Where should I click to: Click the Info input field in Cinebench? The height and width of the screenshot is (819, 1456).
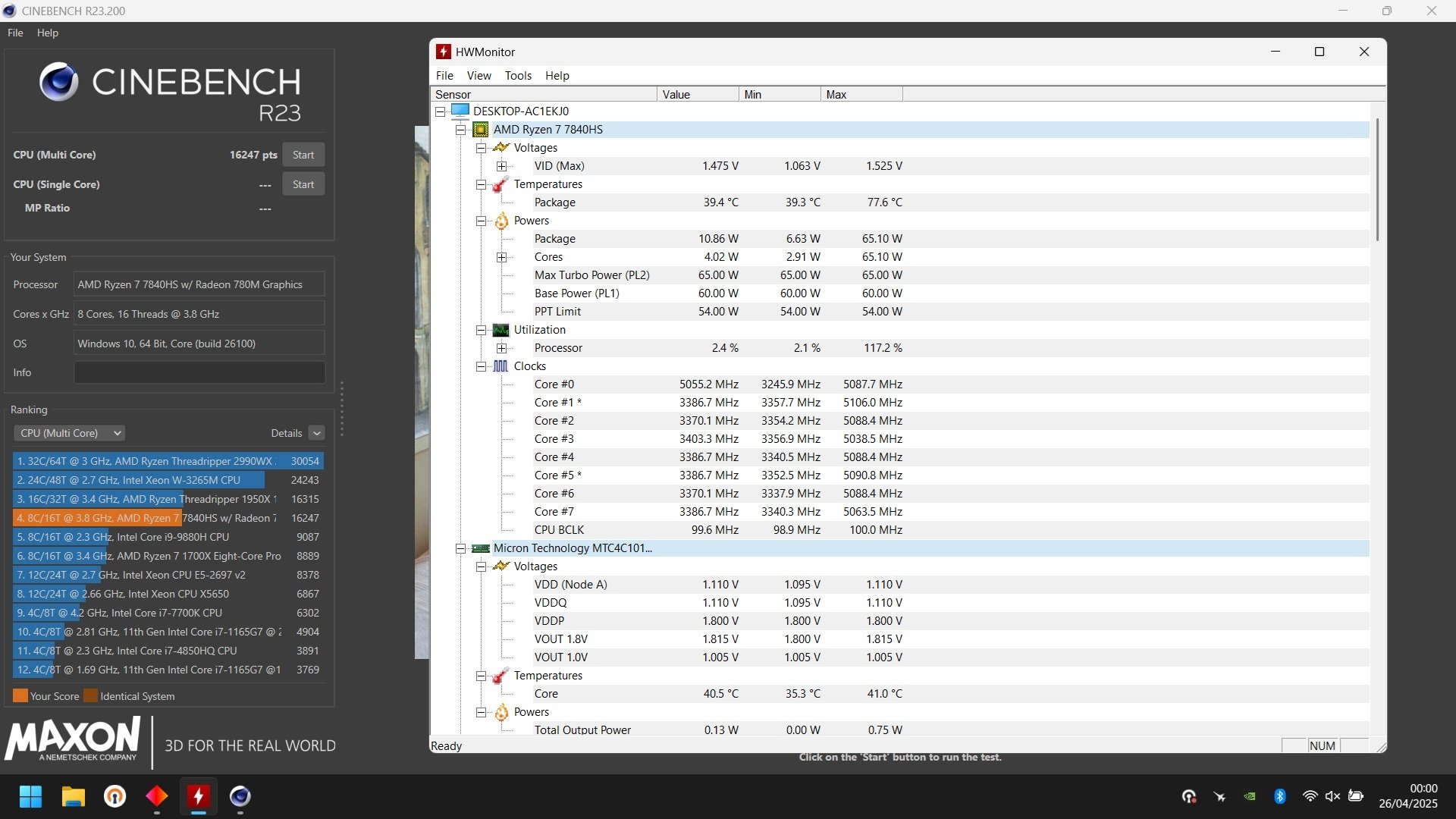pos(199,372)
